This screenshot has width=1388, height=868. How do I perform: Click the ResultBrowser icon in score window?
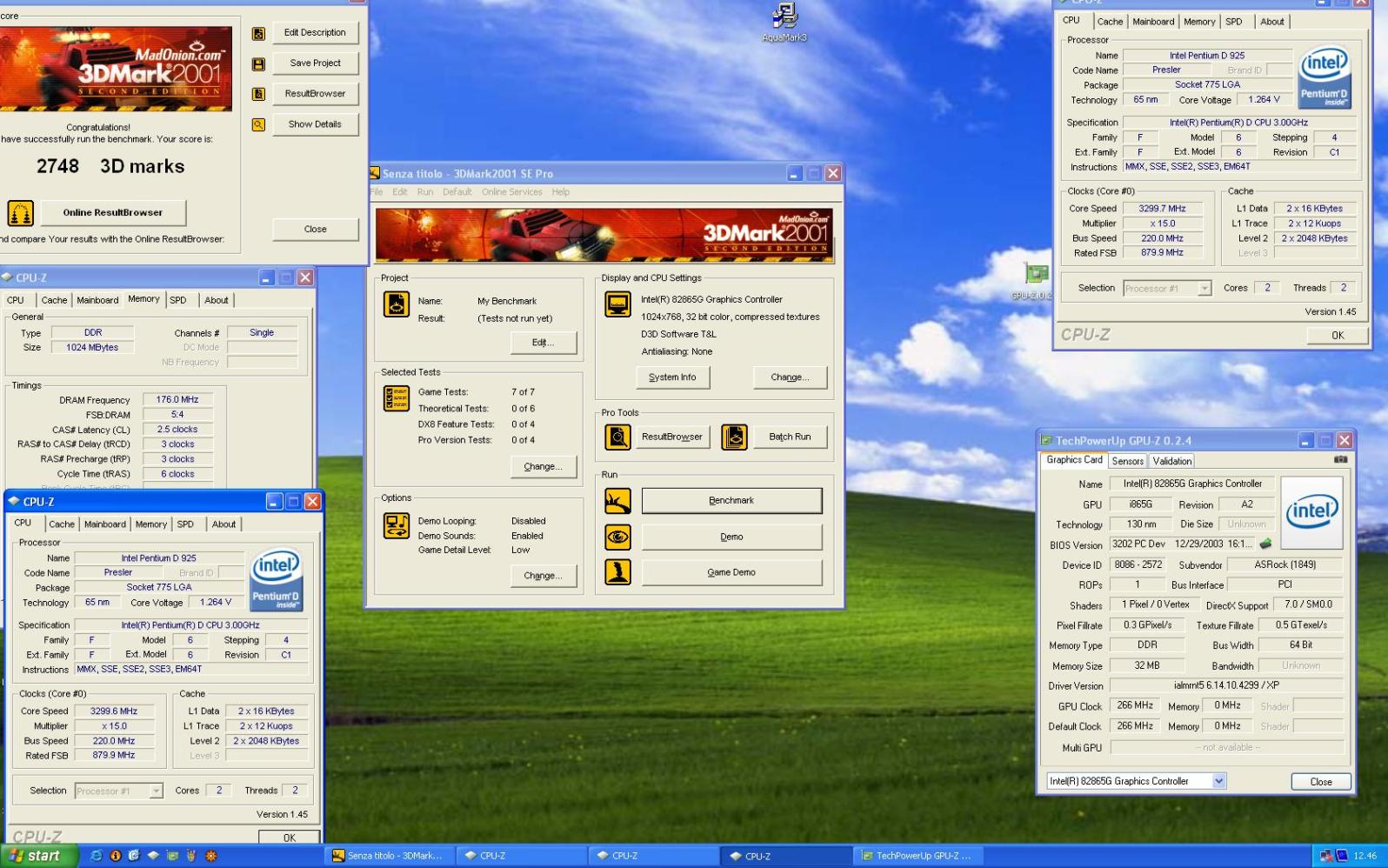[258, 94]
